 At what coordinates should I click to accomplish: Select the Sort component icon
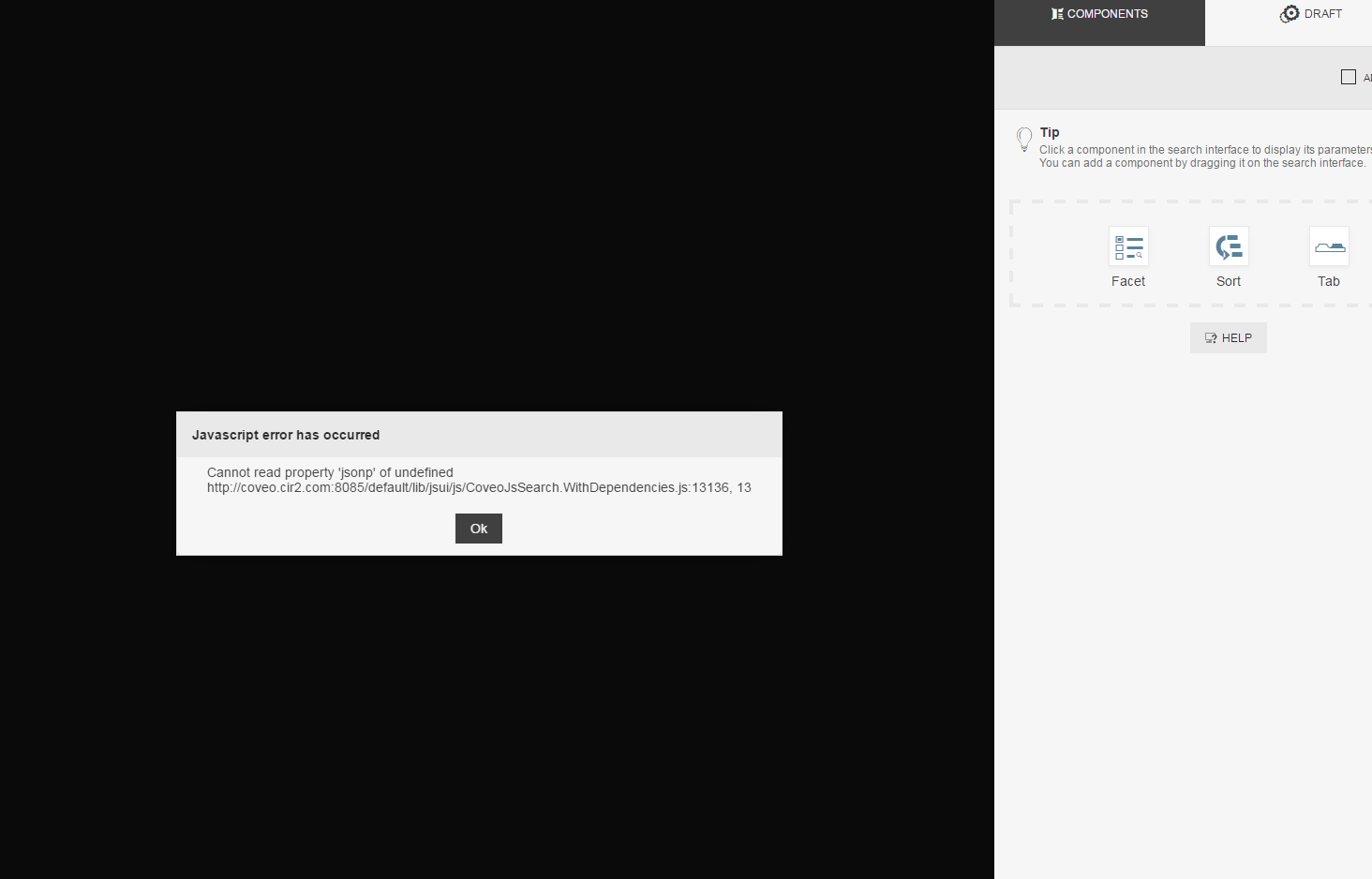pyautogui.click(x=1229, y=246)
